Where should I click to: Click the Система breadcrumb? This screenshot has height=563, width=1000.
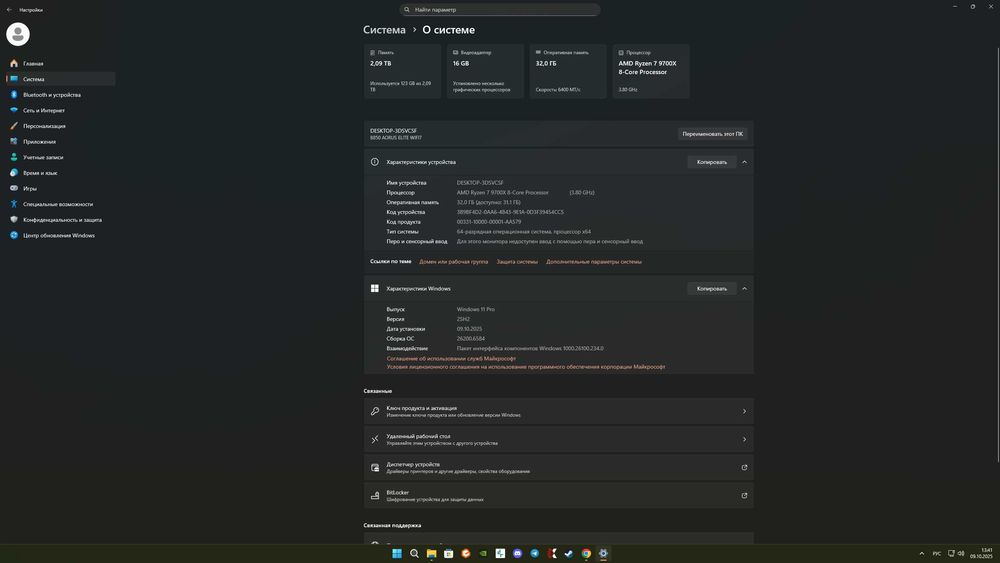[x=384, y=30]
